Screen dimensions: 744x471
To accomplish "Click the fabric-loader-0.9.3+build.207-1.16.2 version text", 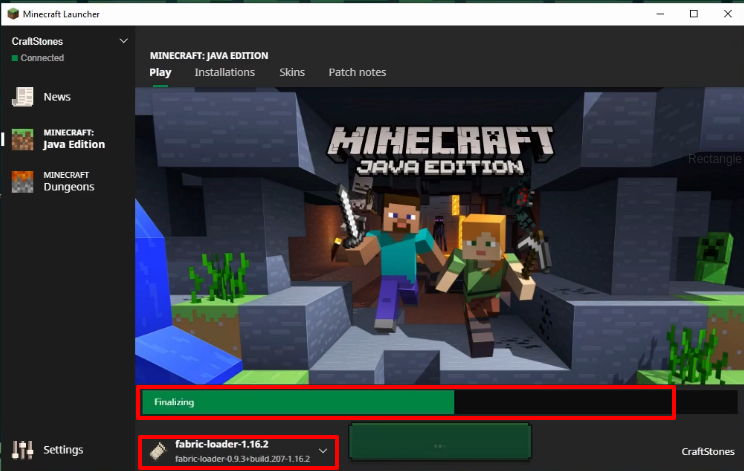I will 242,459.
